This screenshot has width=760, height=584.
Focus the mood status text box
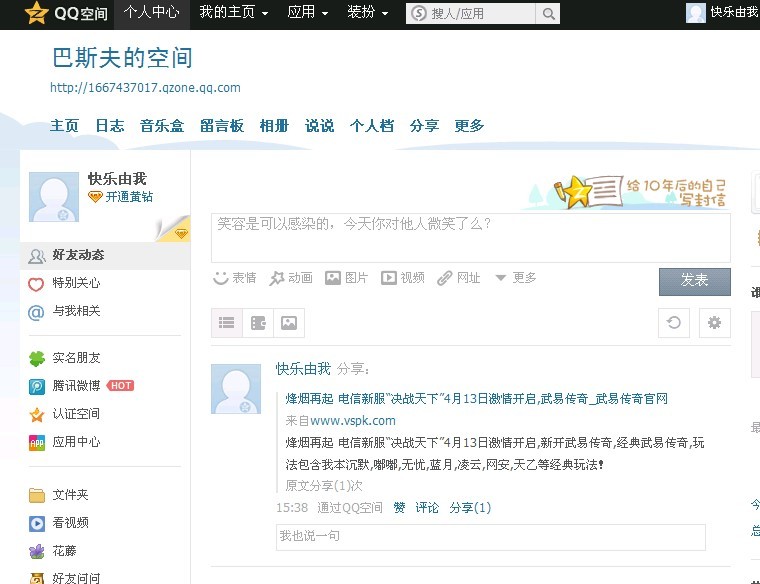pos(471,238)
